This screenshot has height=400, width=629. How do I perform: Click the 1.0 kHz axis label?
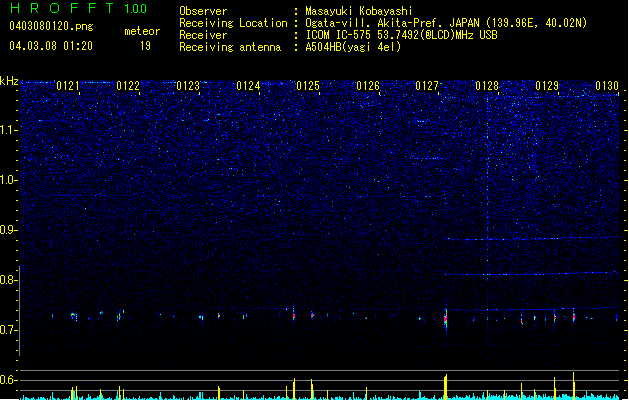click(8, 180)
